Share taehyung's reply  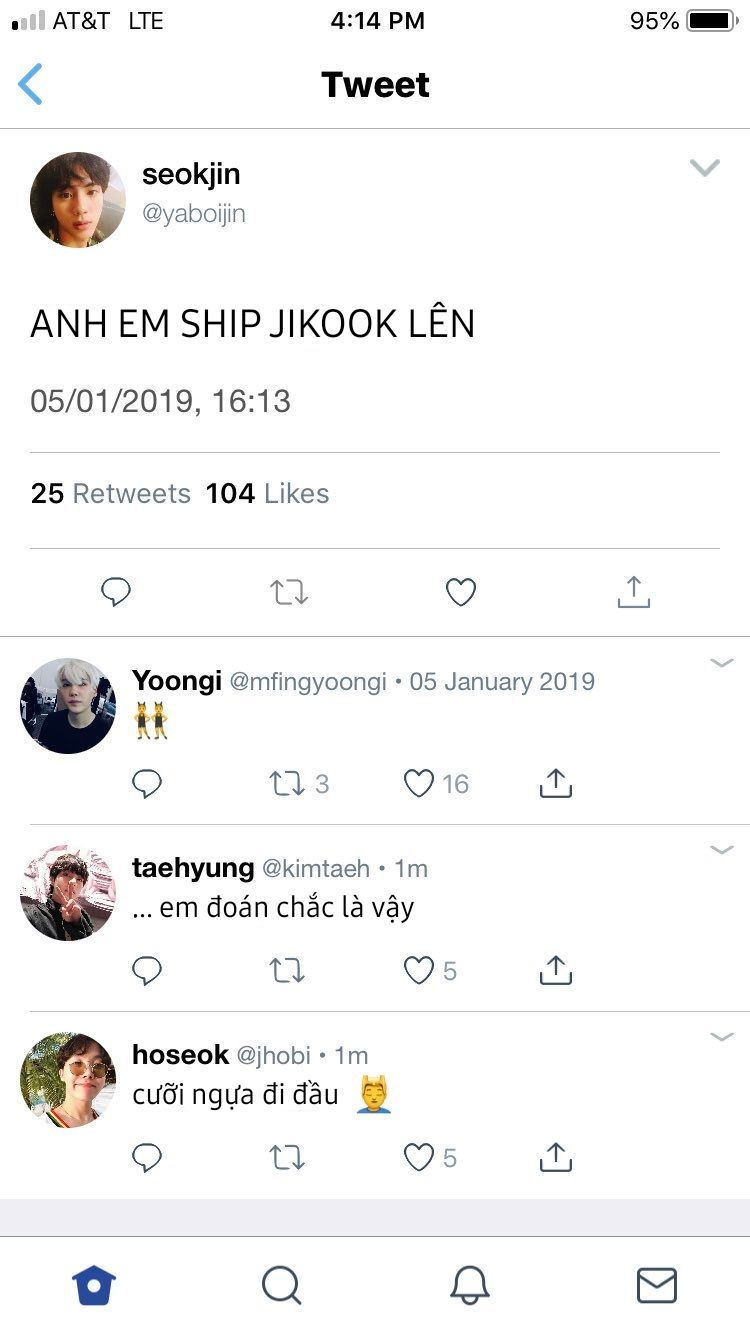(x=555, y=969)
